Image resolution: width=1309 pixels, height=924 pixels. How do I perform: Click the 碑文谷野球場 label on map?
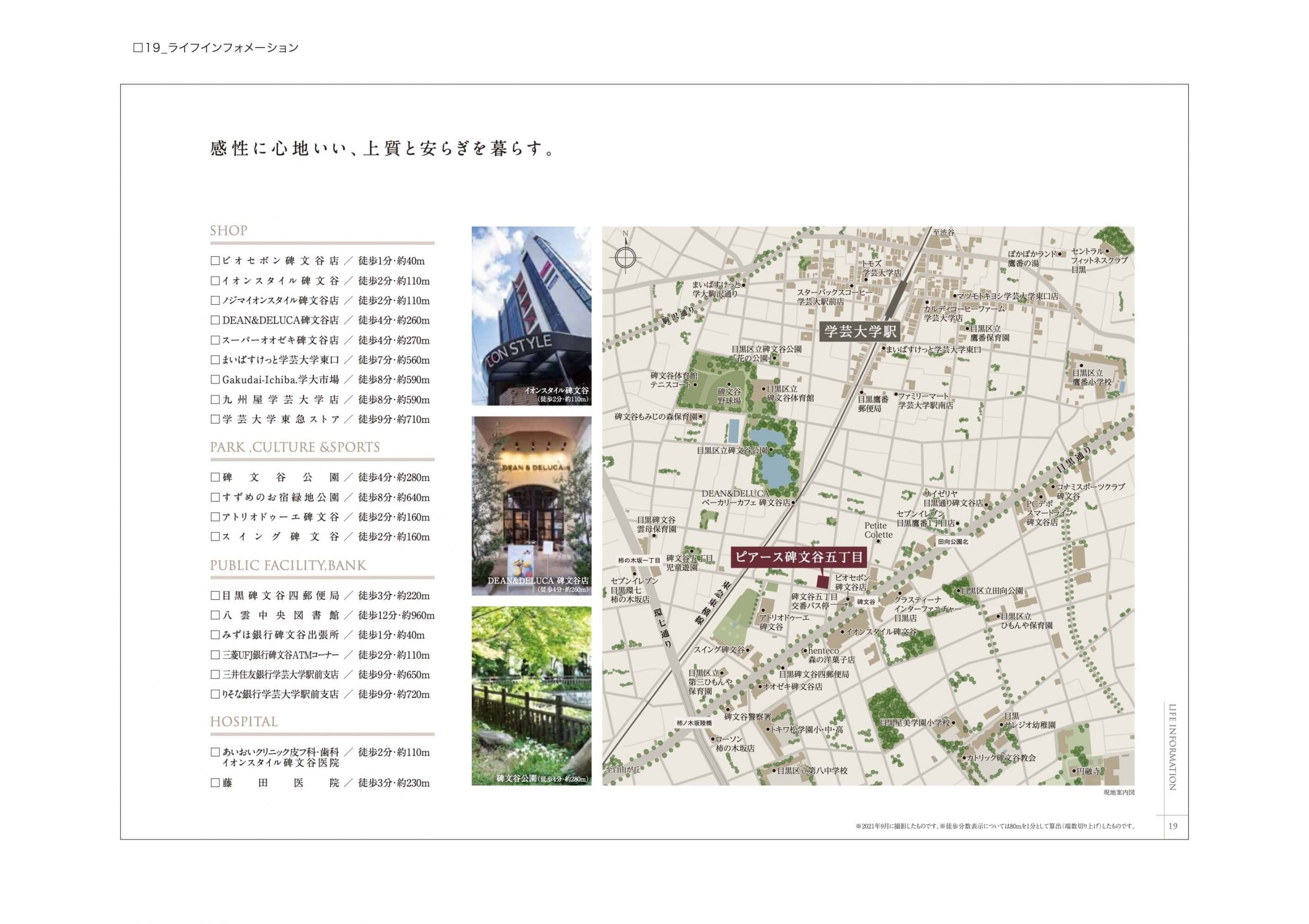click(x=729, y=396)
